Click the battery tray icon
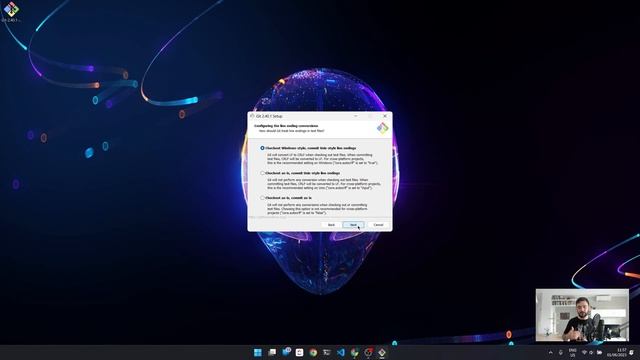This screenshot has width=640, height=360. [x=599, y=353]
